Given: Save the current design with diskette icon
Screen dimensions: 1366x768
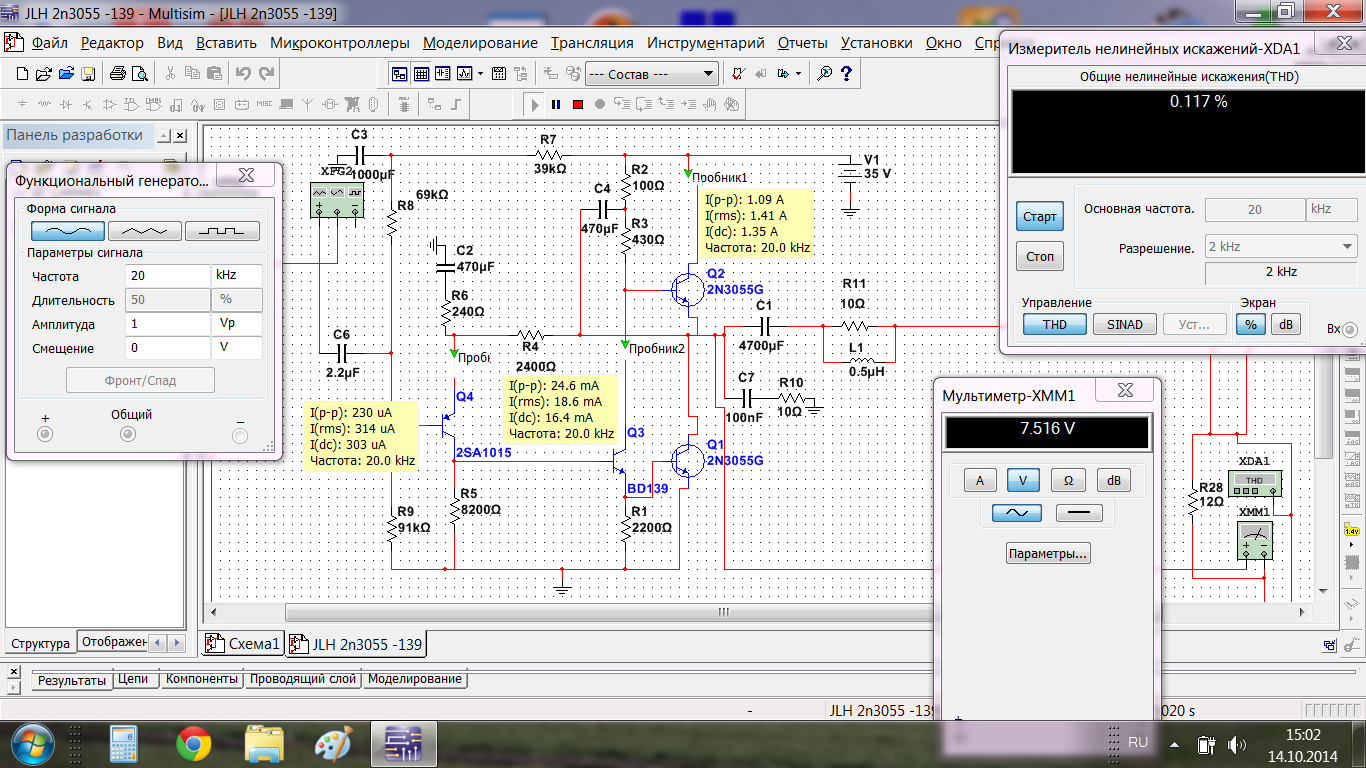Looking at the screenshot, I should coord(88,74).
